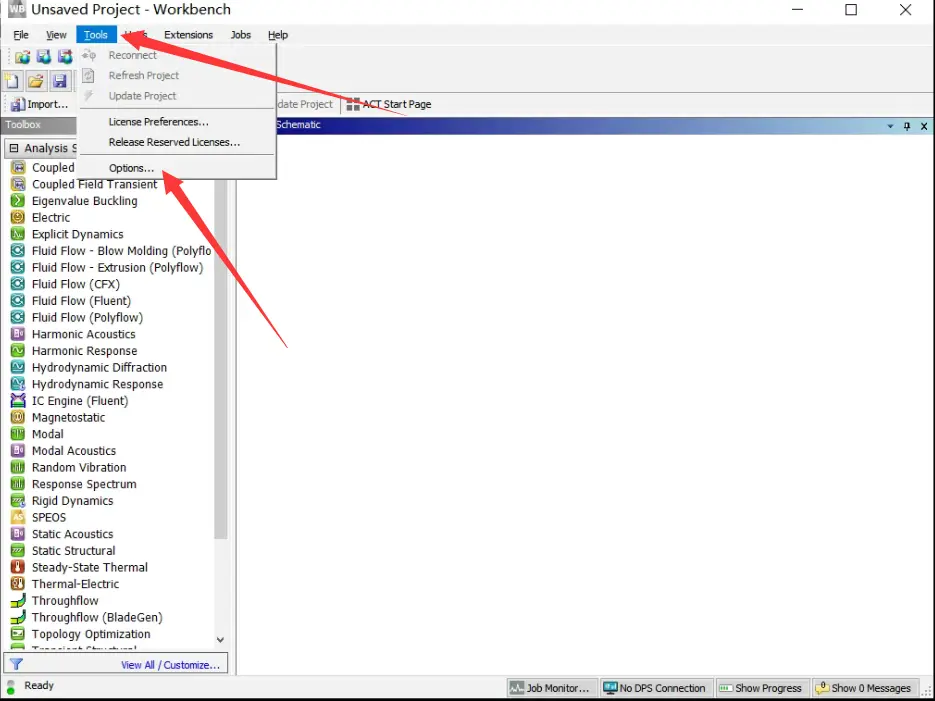Click the Random Vibration icon
The width and height of the screenshot is (935, 701).
coord(18,467)
